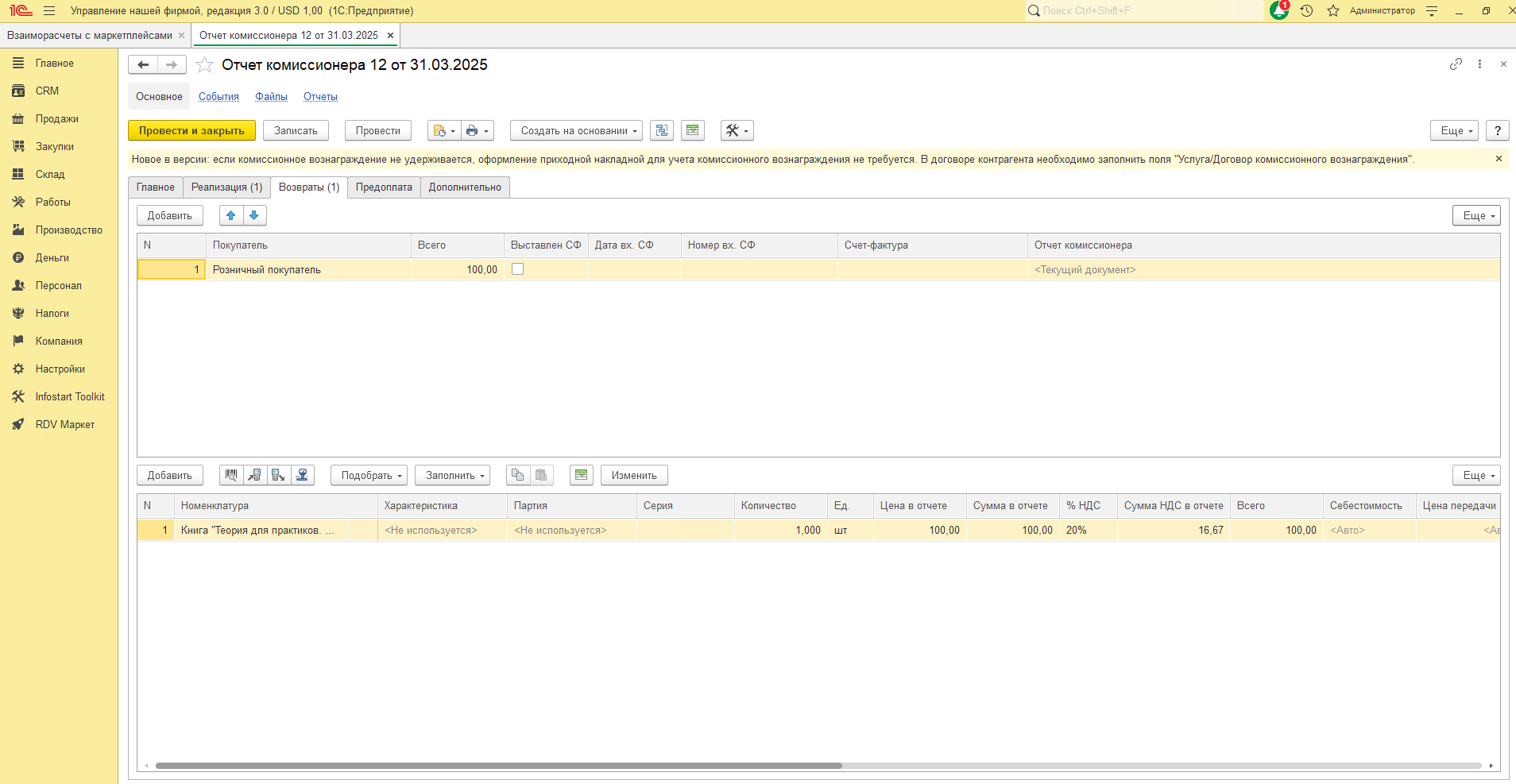Screen dimensions: 1516x784
Task: Move buyer row up with blue arrow
Action: pyautogui.click(x=231, y=215)
